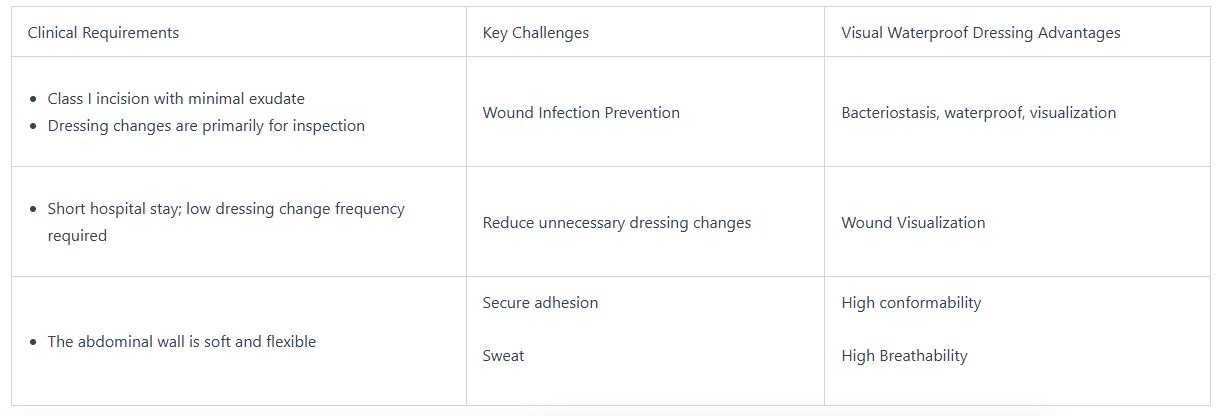The width and height of the screenshot is (1226, 416).
Task: Select 'Reduce unnecessary dressing changes' cell
Action: pos(616,223)
